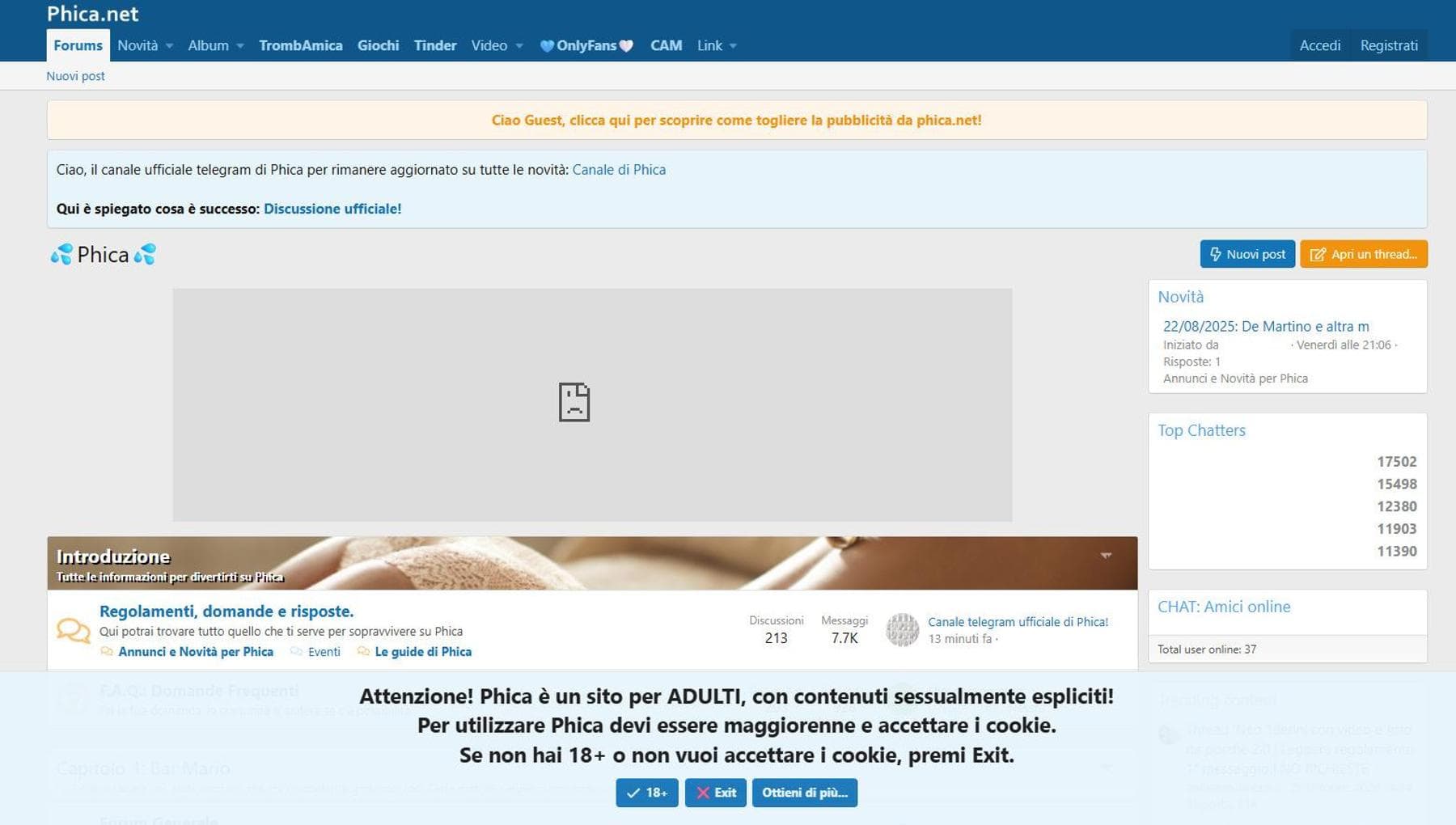
Task: Click the lightning icon on Nuovi post button
Action: click(1215, 254)
